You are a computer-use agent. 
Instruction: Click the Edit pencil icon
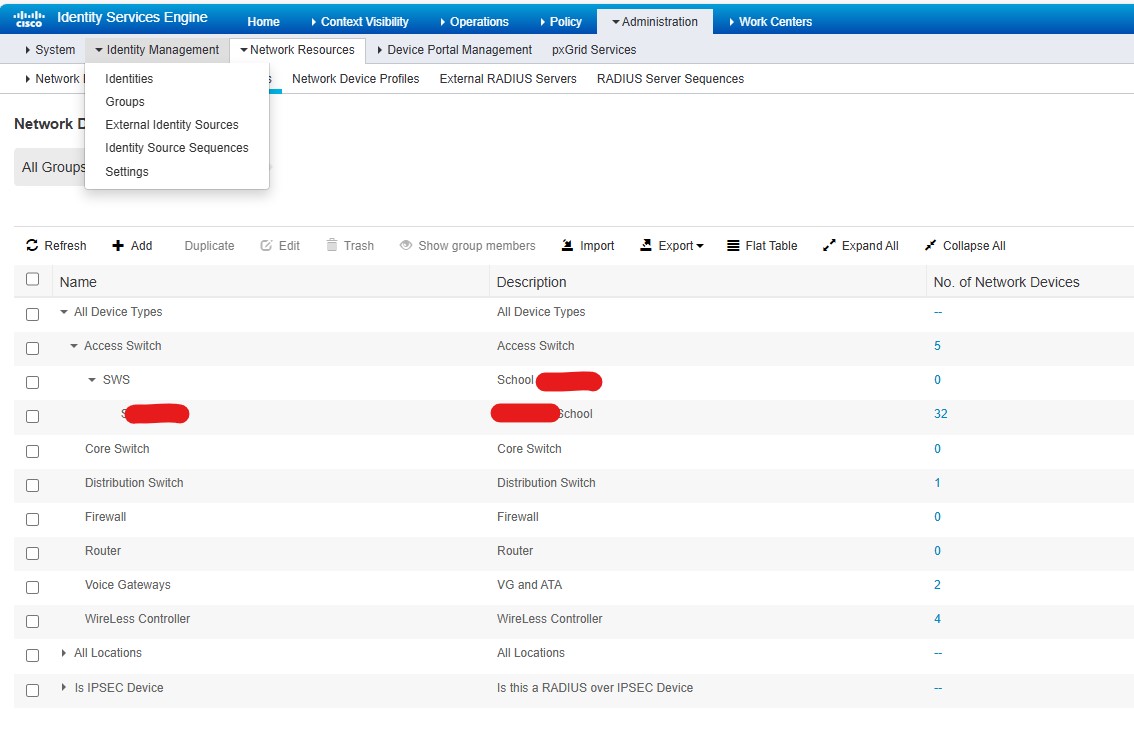pos(266,245)
